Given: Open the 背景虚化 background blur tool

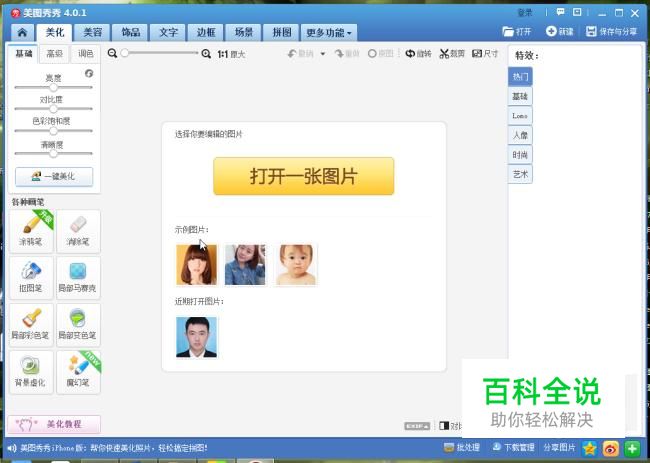Looking at the screenshot, I should (31, 372).
